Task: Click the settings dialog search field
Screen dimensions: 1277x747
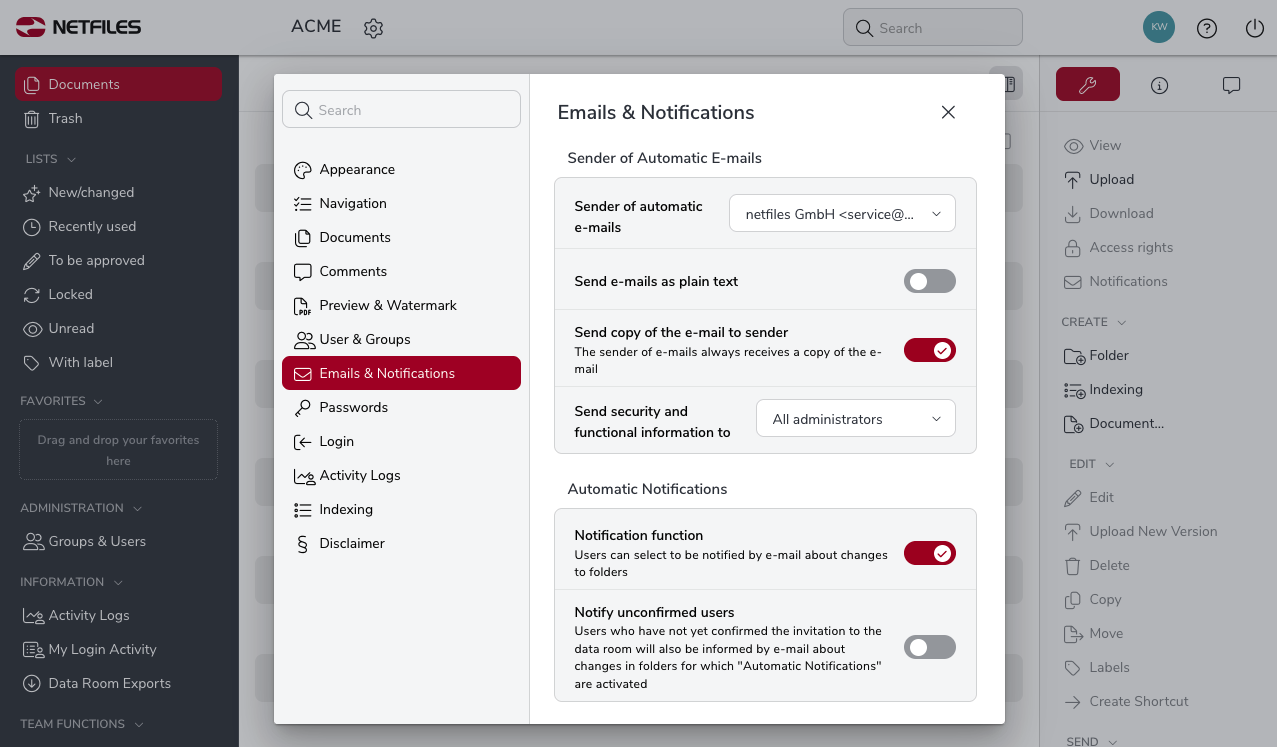Action: point(401,110)
